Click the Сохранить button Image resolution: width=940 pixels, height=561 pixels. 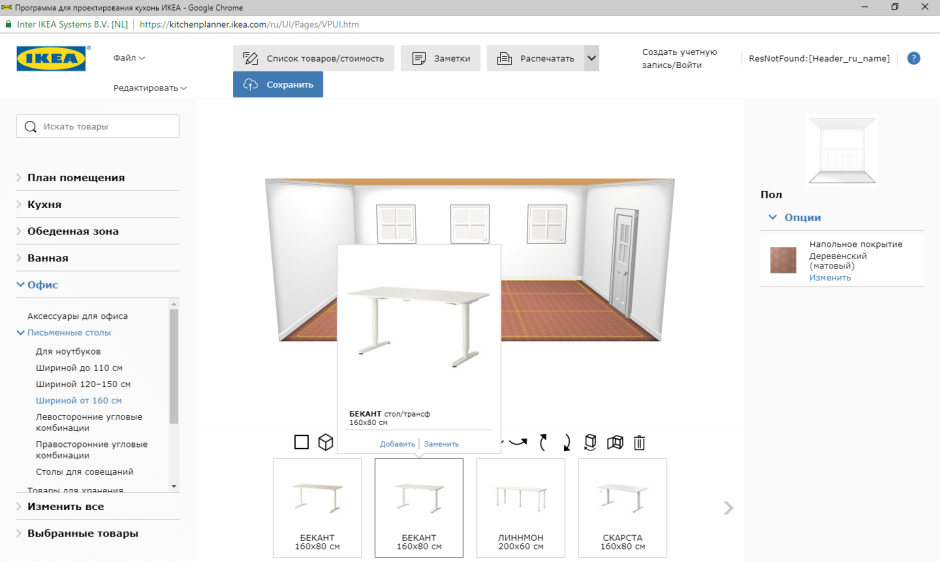(278, 85)
